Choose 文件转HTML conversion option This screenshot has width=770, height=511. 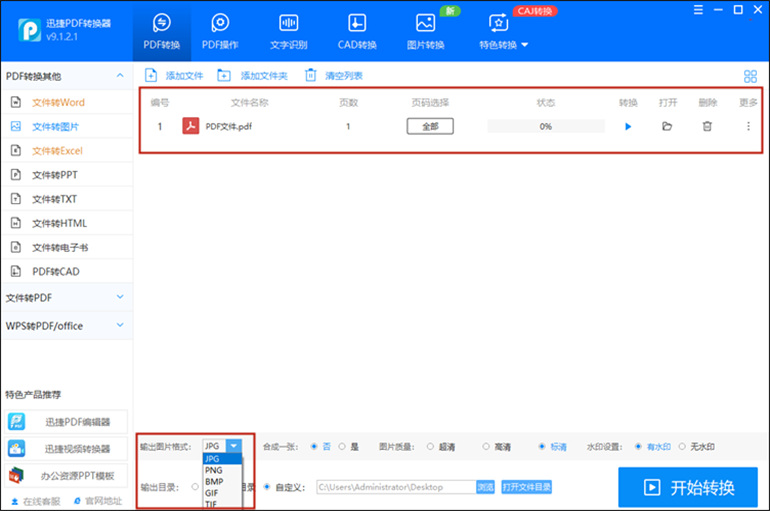pos(67,223)
